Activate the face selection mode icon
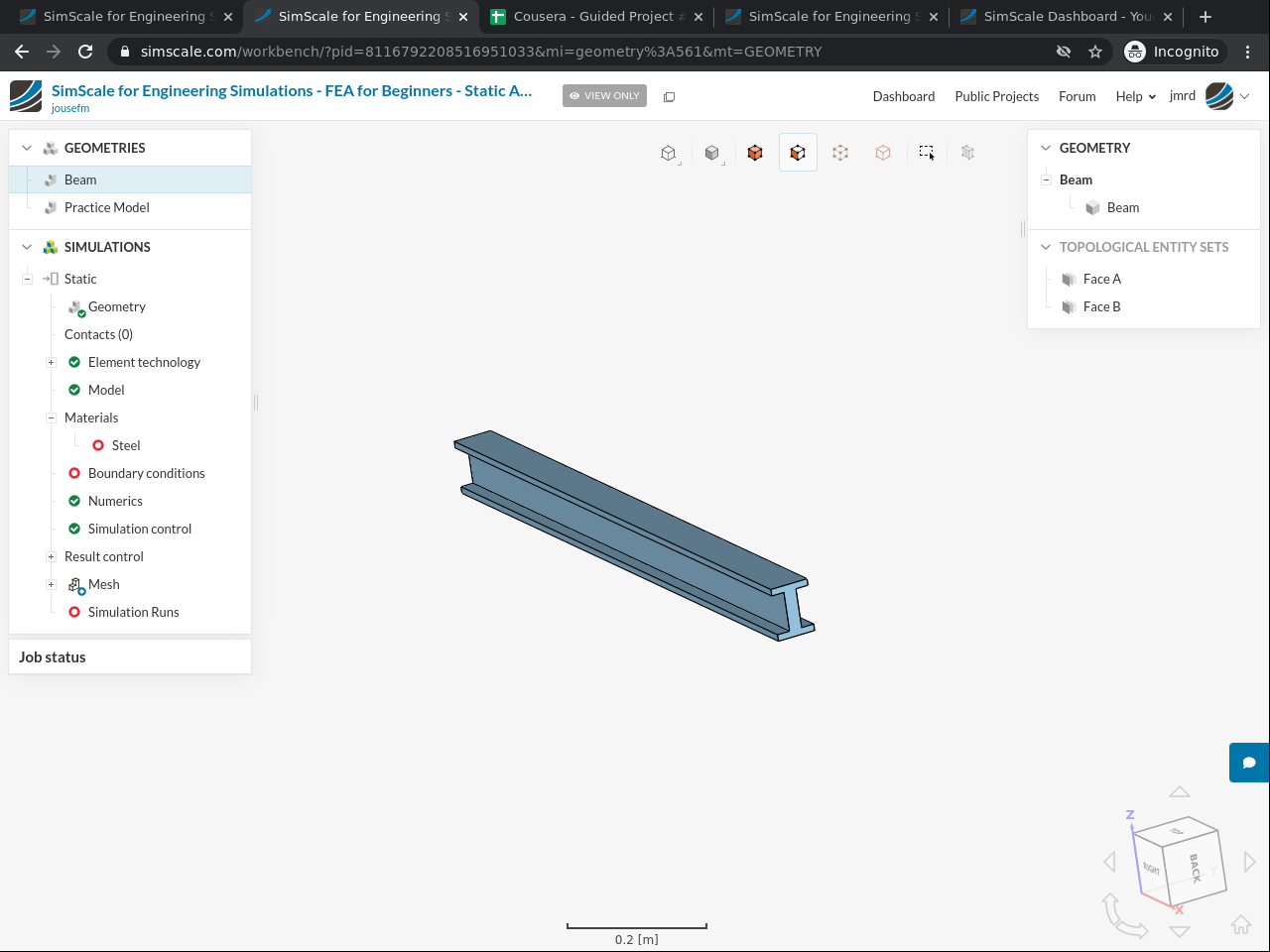Viewport: 1270px width, 952px height. [798, 153]
